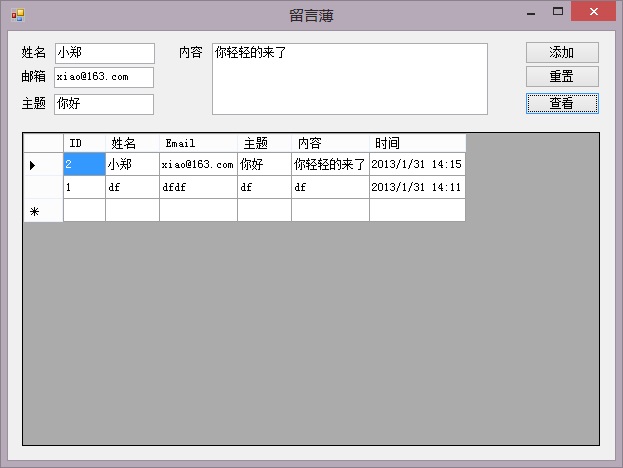The image size is (623, 468).
Task: Click the 时间 column header
Action: [417, 143]
